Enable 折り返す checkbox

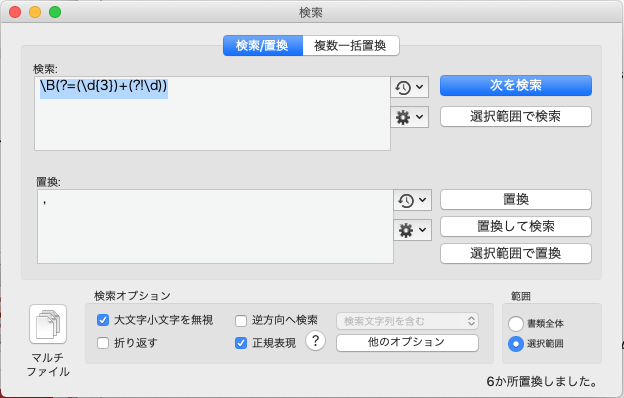(103, 343)
